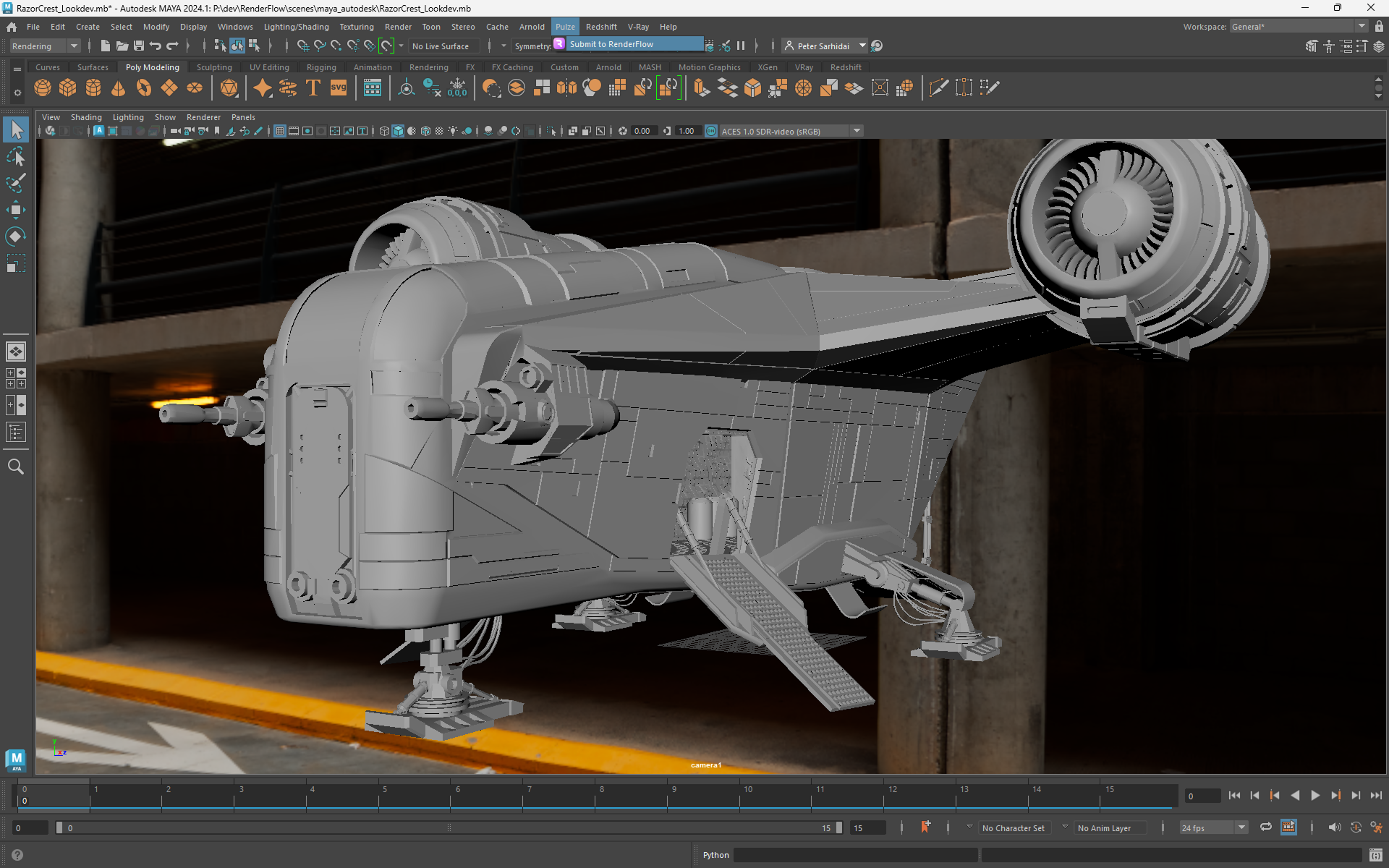1389x868 pixels.
Task: Open the 24 fps frame rate dropdown
Action: pos(1213,828)
